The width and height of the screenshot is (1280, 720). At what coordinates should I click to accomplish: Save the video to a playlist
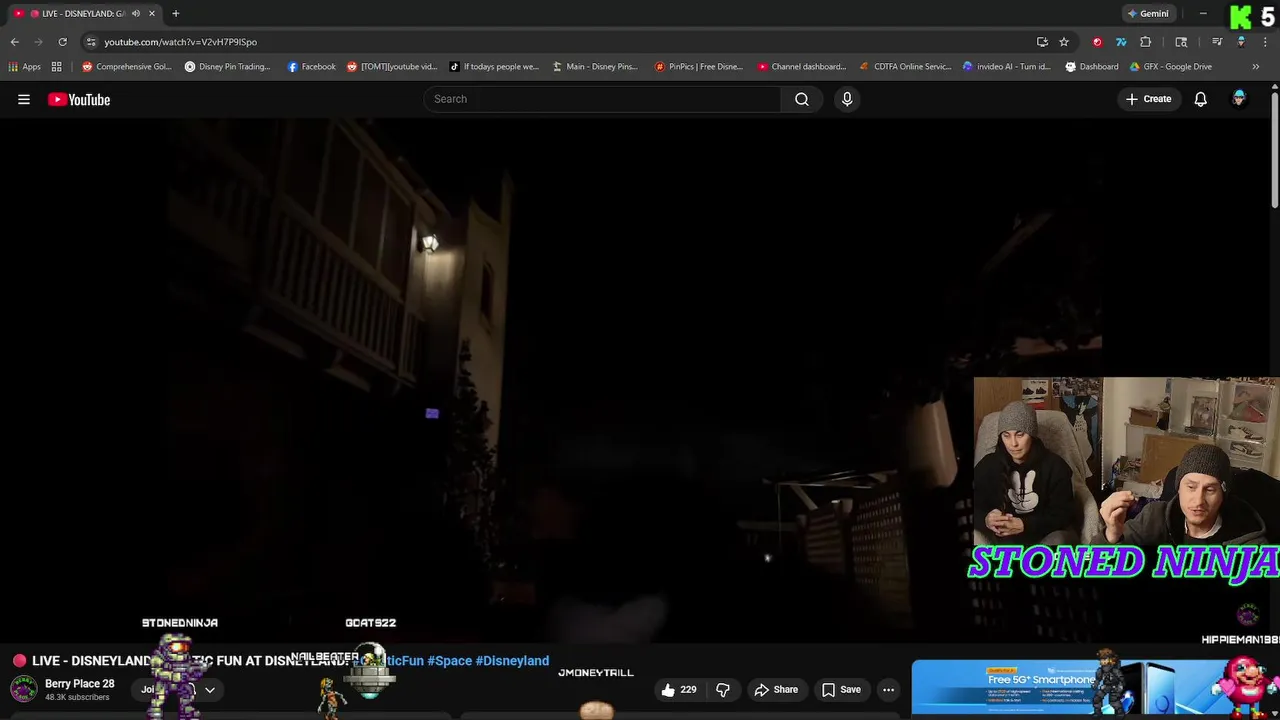pyautogui.click(x=840, y=689)
